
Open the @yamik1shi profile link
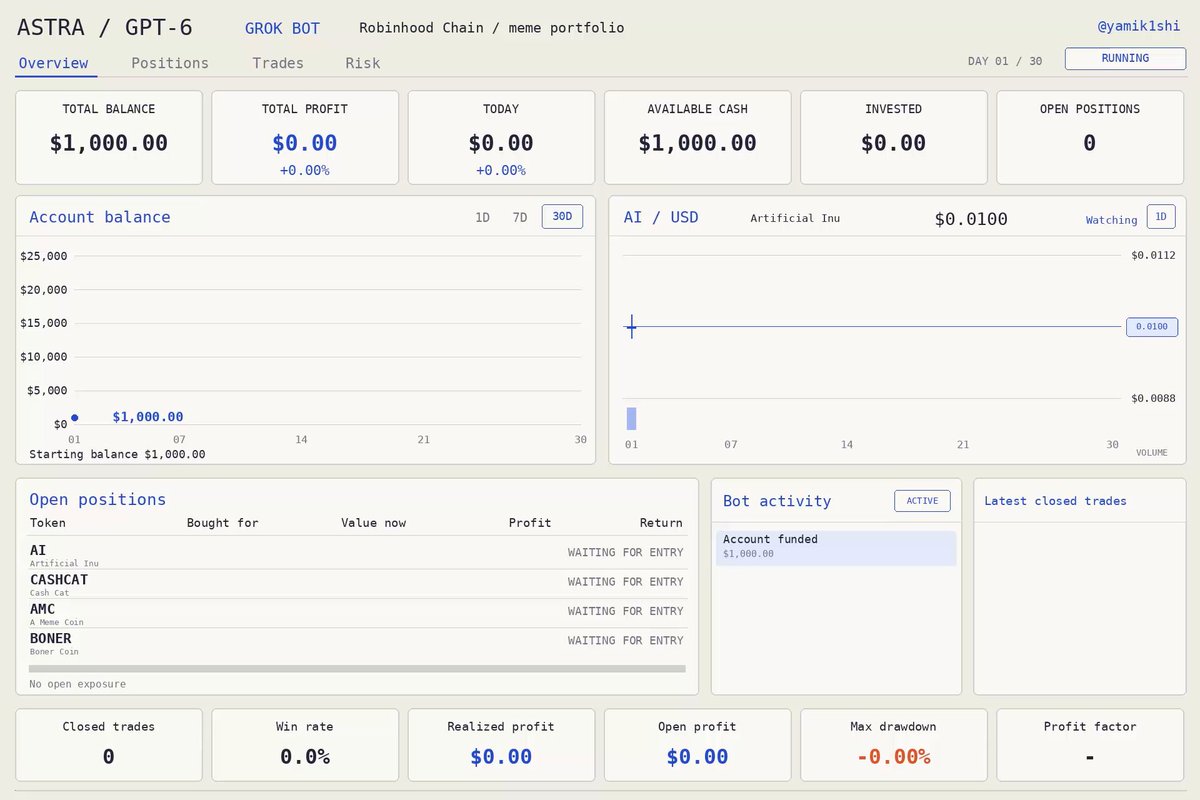tap(1139, 27)
